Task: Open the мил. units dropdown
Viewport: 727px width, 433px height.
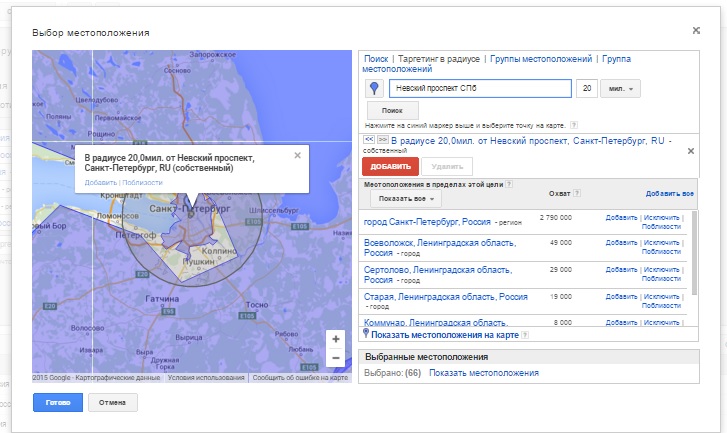Action: (x=620, y=89)
